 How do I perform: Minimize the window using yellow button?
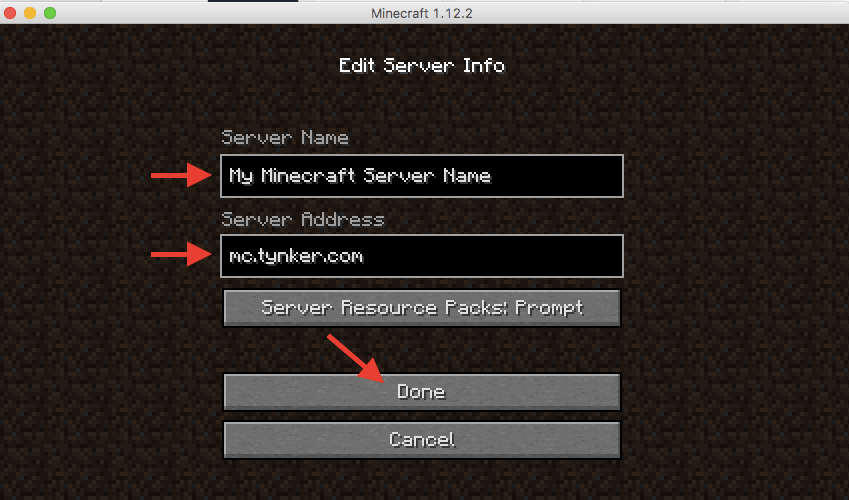pos(30,13)
